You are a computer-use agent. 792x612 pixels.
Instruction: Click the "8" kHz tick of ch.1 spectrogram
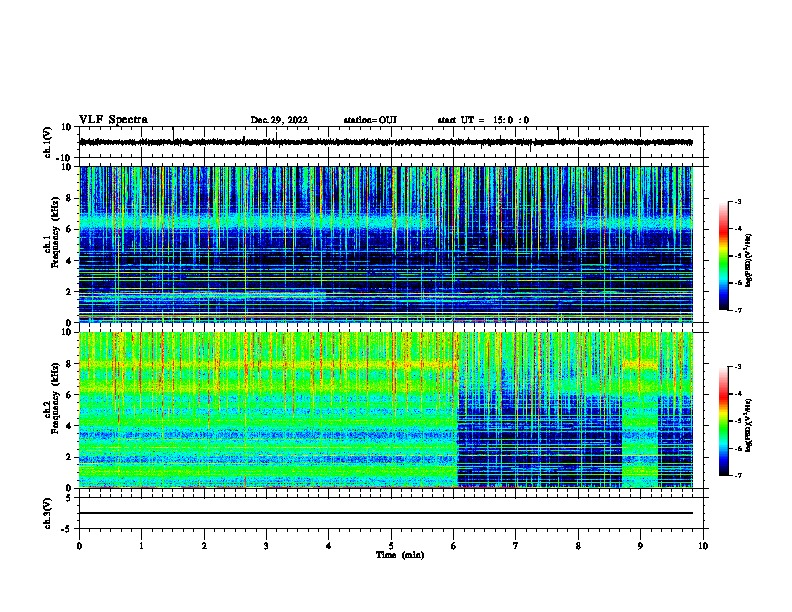coord(69,198)
